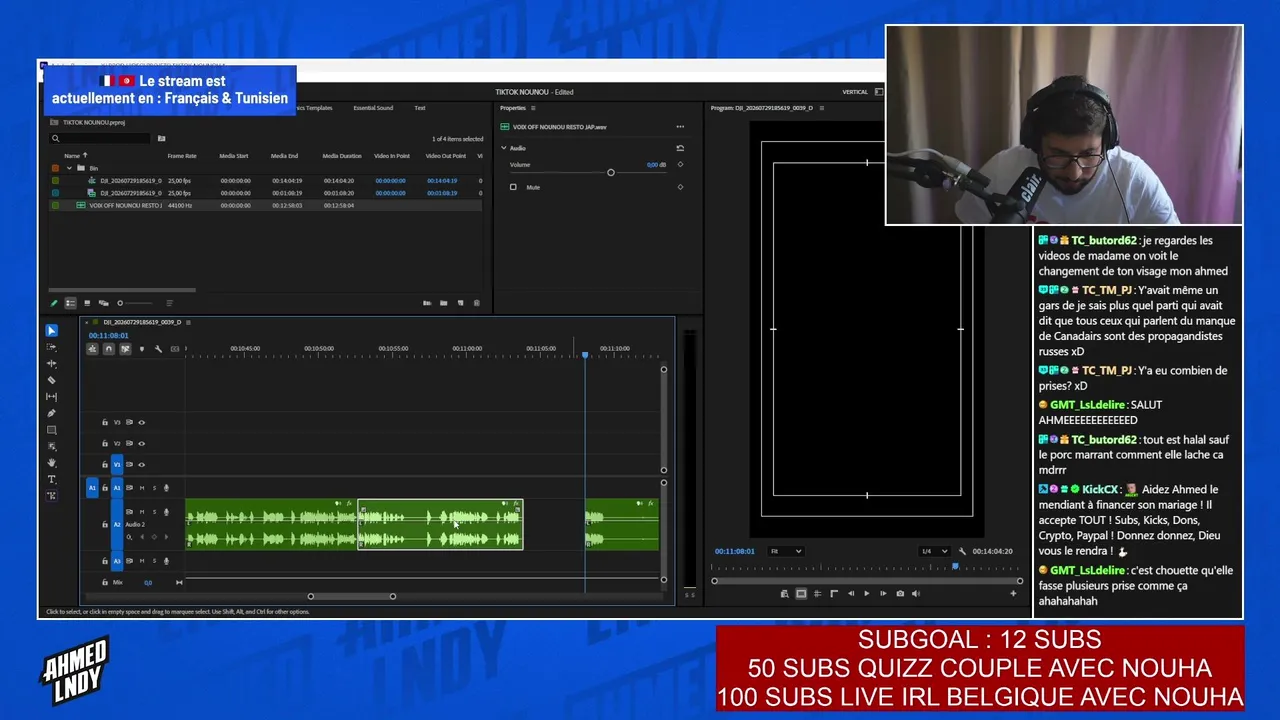
Task: Open timeline wrench display settings
Action: 158,349
